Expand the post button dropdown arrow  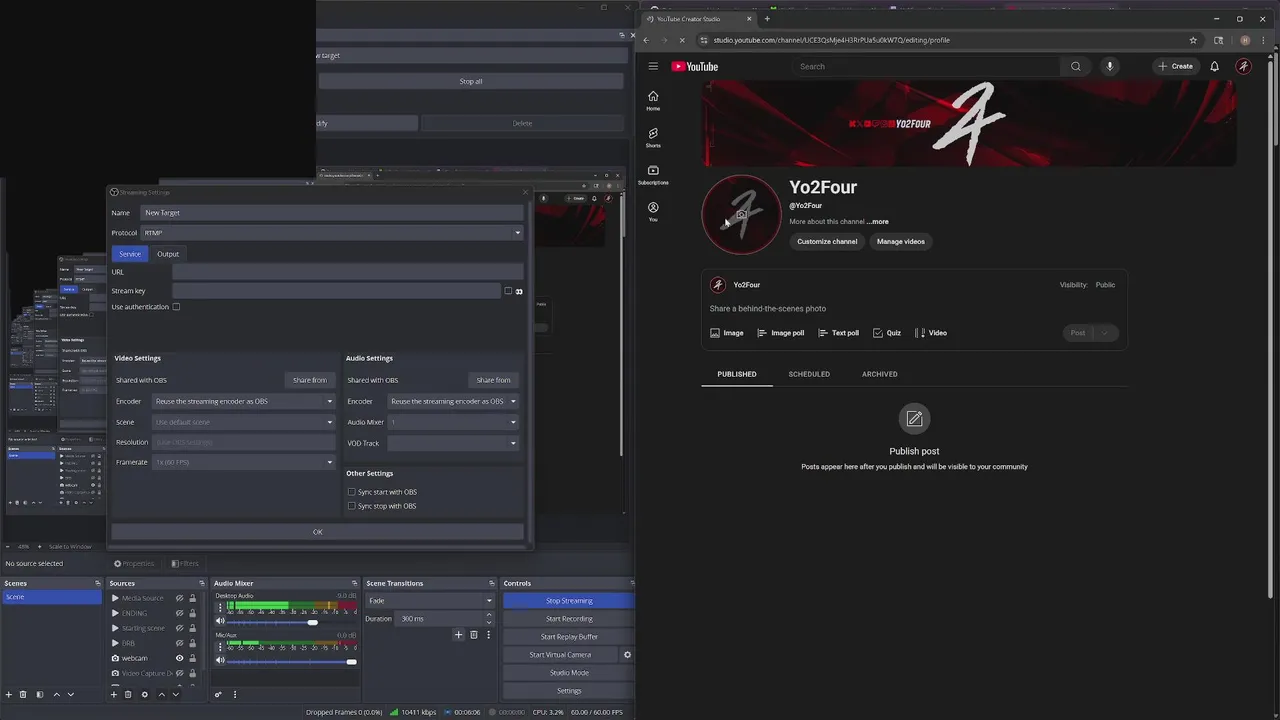pos(1105,333)
